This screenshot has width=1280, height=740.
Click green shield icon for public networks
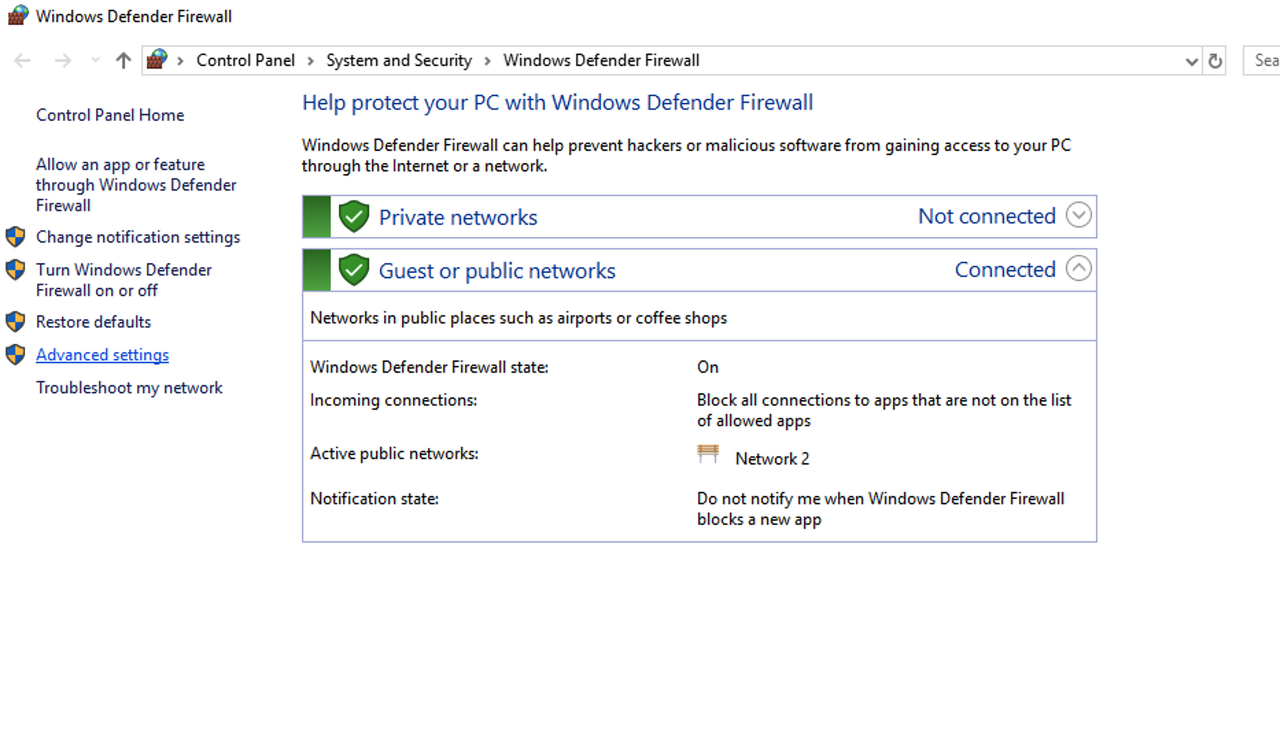(354, 270)
